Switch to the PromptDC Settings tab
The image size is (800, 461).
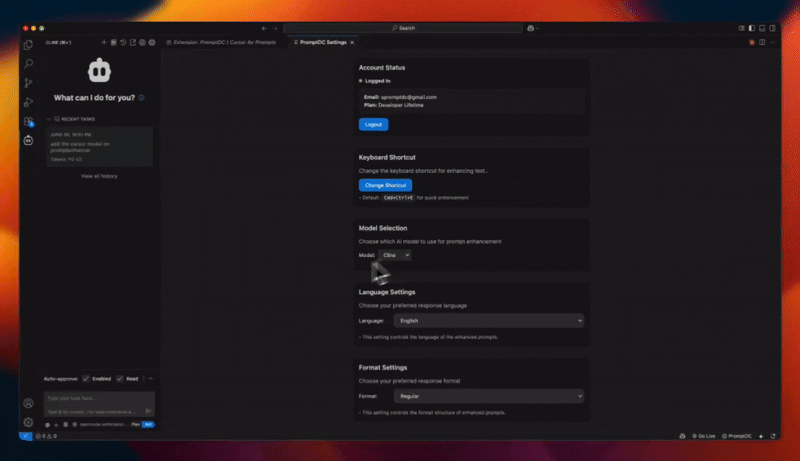click(323, 42)
